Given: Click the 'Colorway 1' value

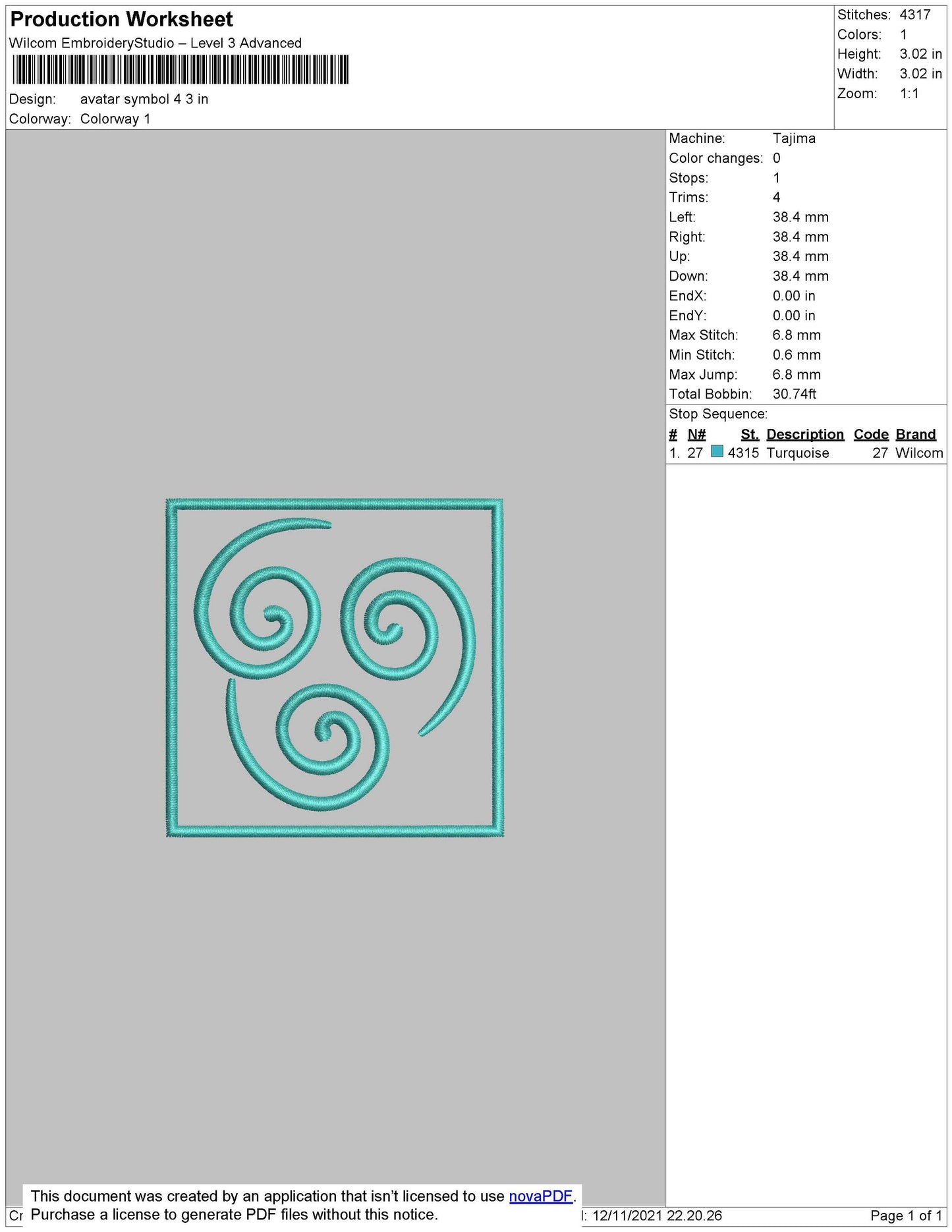Looking at the screenshot, I should tap(115, 119).
